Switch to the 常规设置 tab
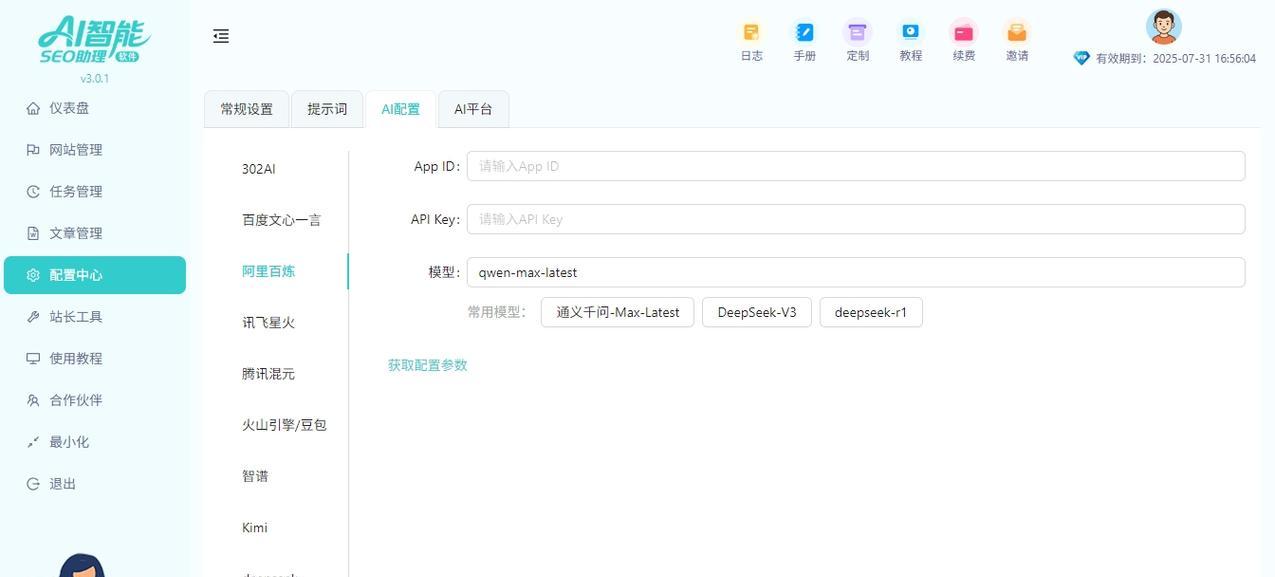 click(246, 109)
